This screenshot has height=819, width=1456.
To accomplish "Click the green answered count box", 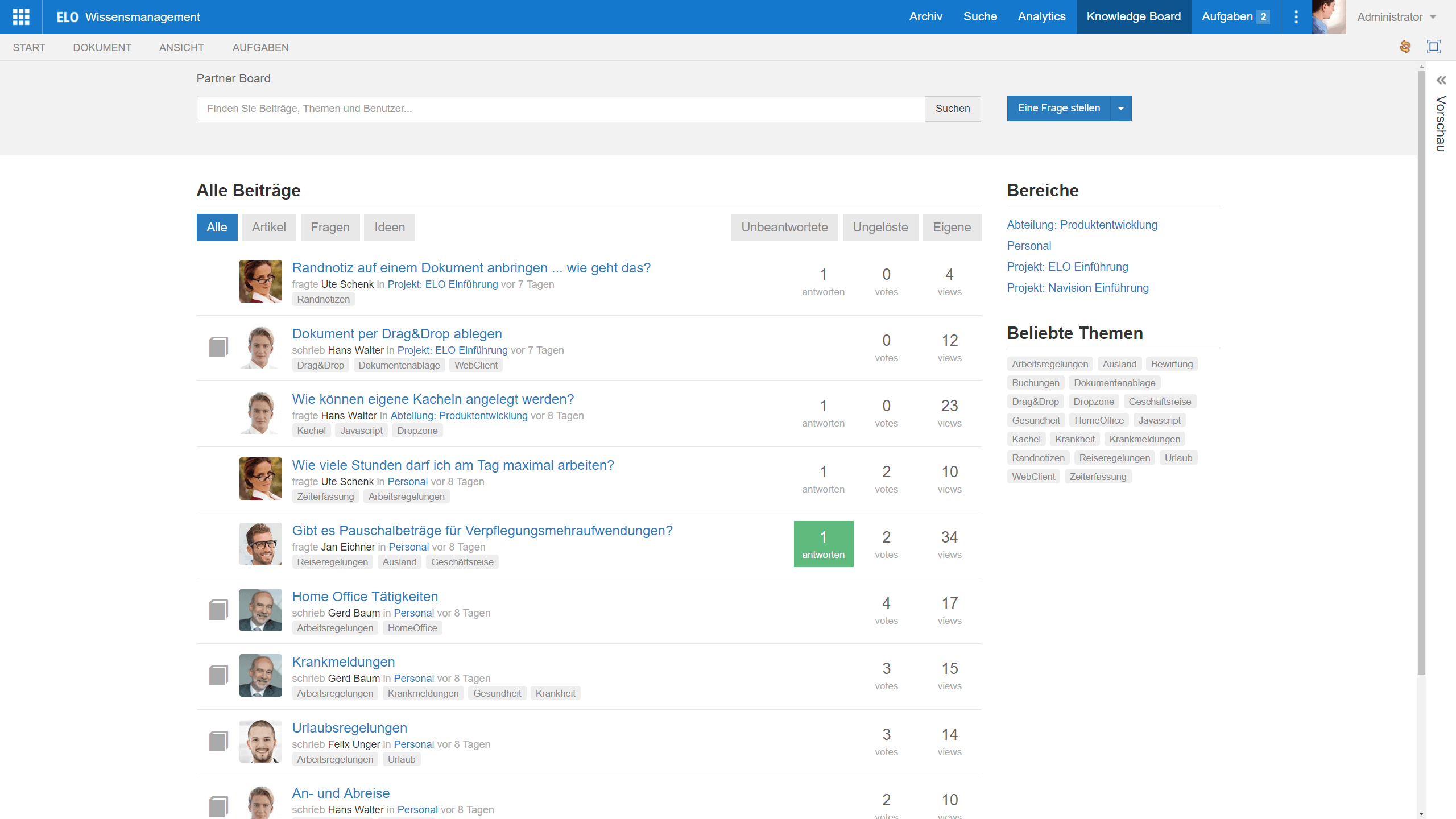I will 823,544.
